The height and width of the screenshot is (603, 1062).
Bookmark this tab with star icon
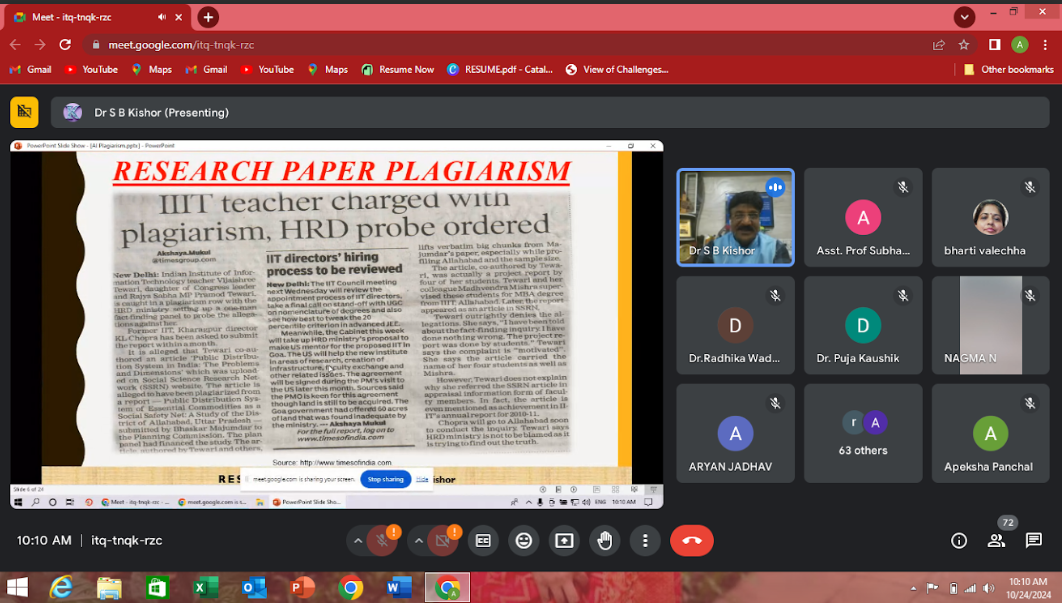click(x=964, y=45)
